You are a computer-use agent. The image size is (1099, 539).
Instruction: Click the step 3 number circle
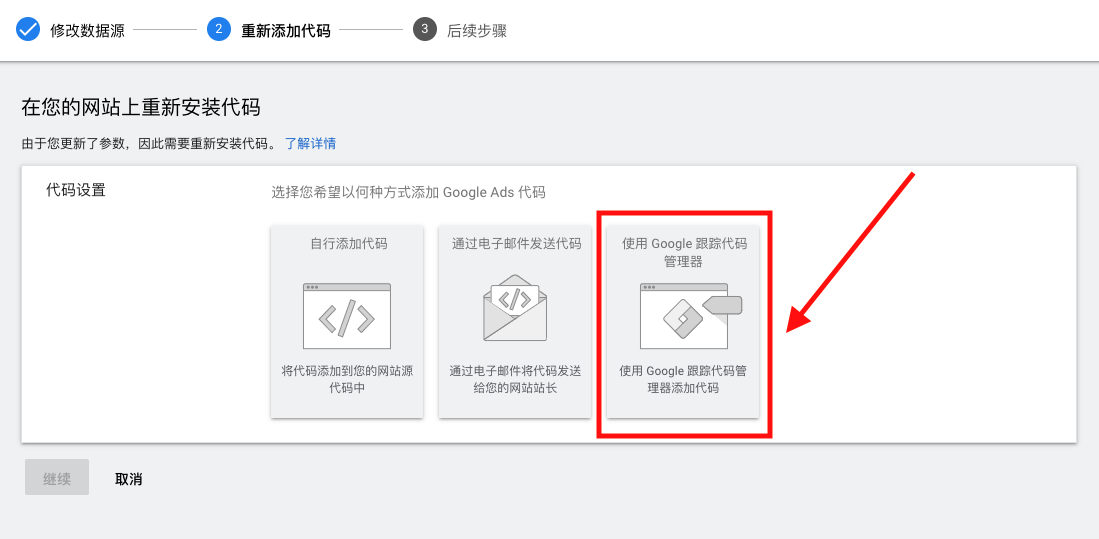point(425,29)
